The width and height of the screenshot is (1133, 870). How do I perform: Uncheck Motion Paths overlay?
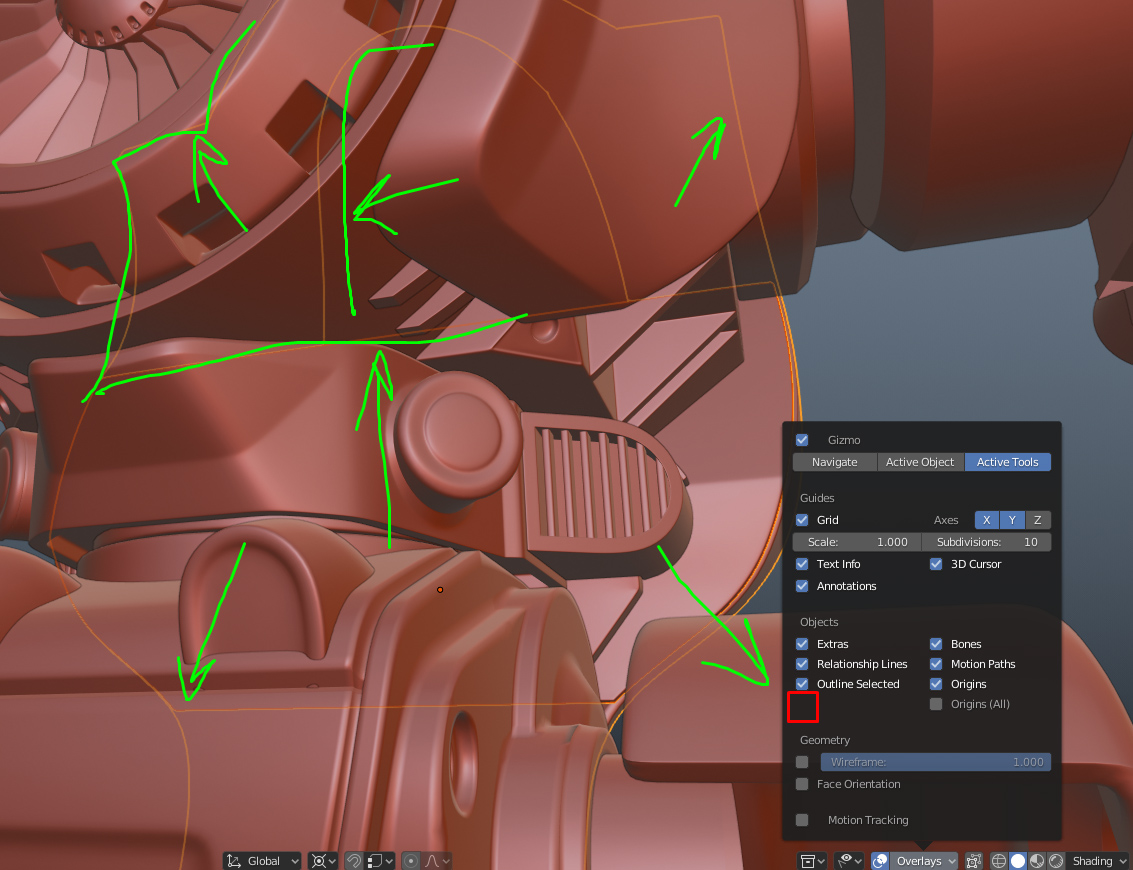pyautogui.click(x=936, y=663)
